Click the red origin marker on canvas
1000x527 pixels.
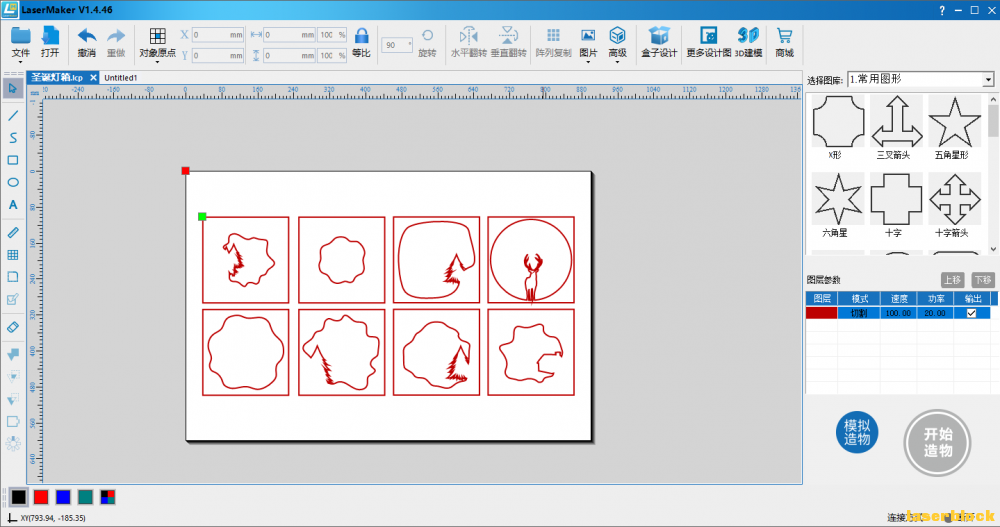click(186, 171)
